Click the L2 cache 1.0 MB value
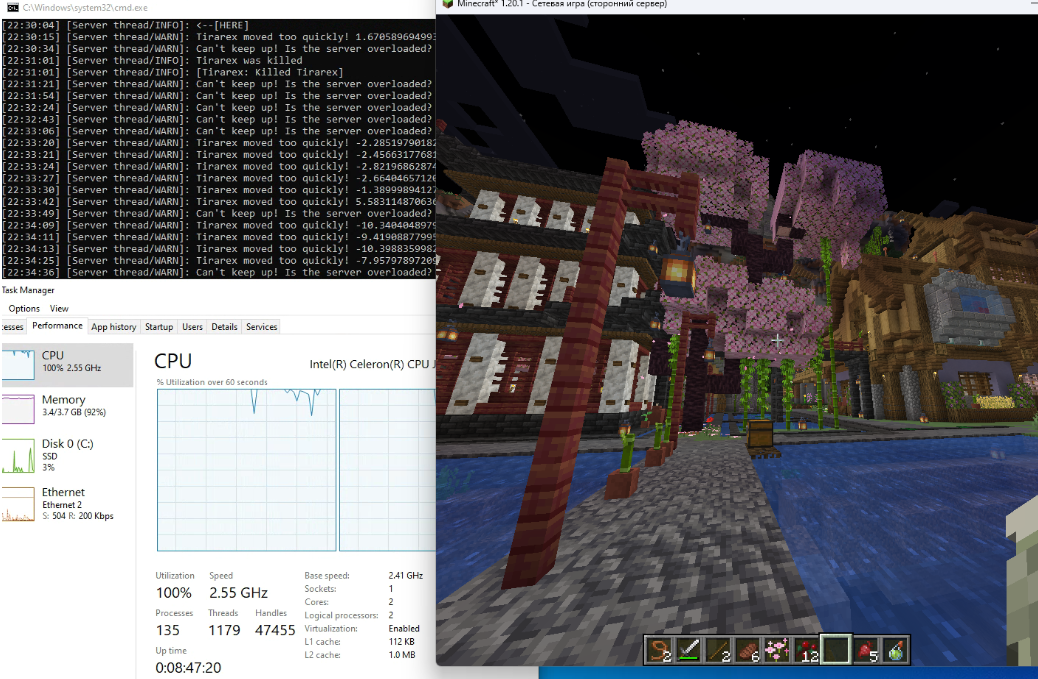The height and width of the screenshot is (679, 1038). [402, 655]
